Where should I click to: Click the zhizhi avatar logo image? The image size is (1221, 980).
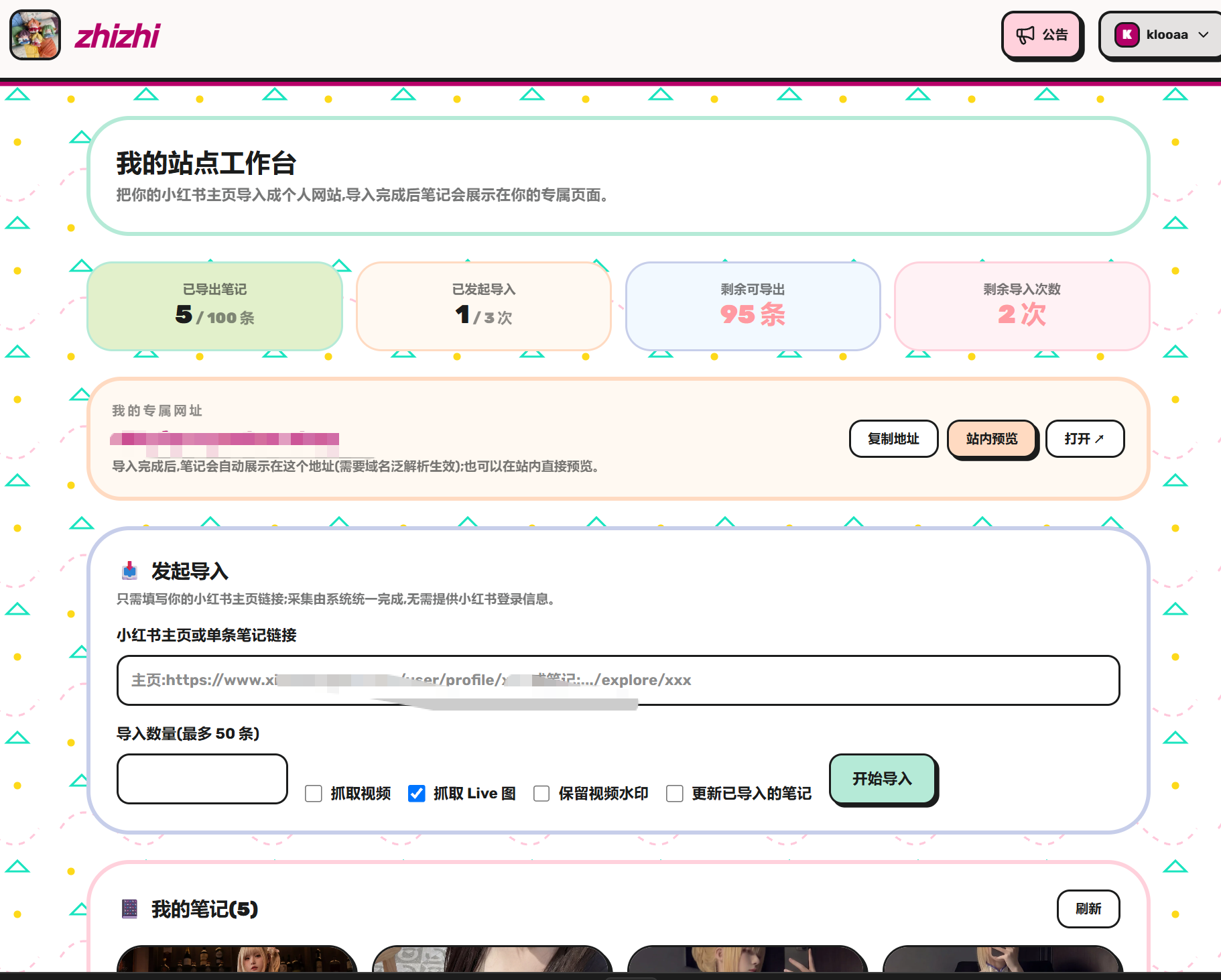click(35, 35)
